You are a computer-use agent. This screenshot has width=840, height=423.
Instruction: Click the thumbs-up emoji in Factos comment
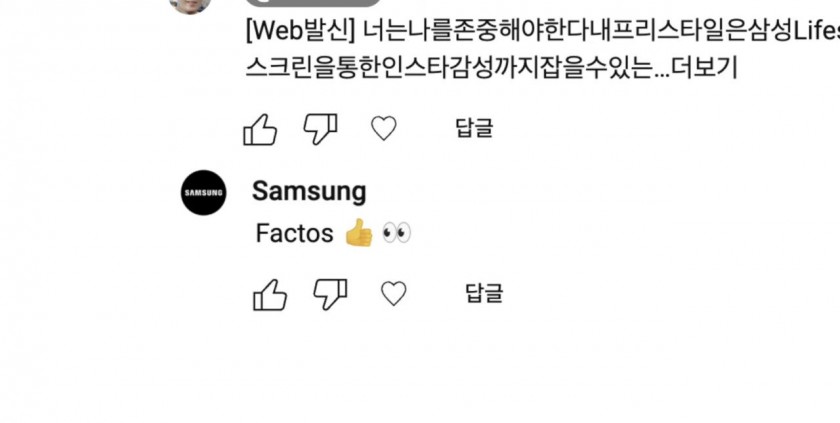[358, 232]
